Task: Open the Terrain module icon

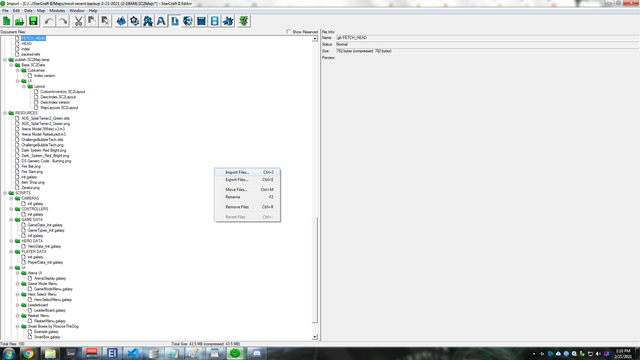Action: 121,21
